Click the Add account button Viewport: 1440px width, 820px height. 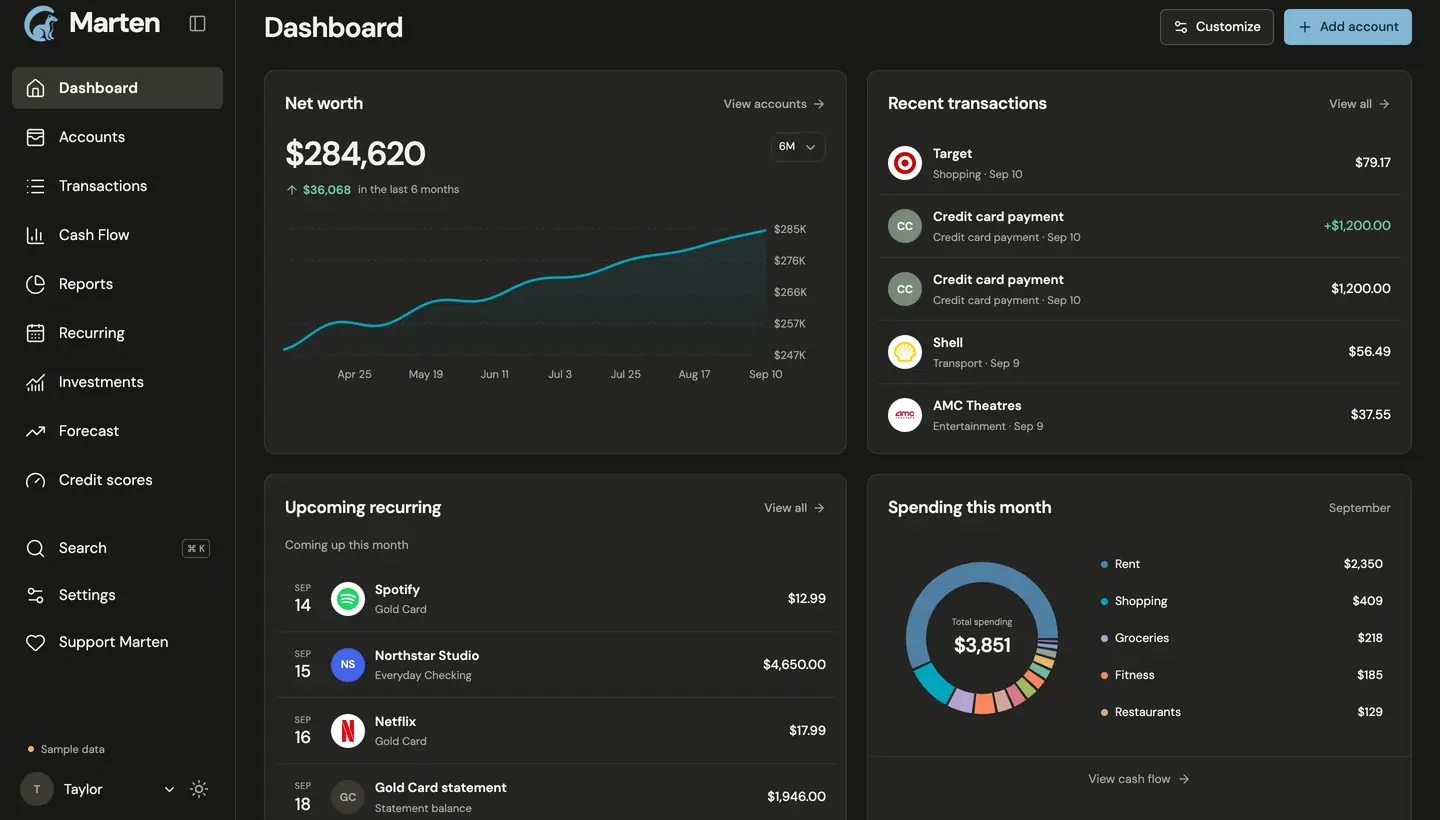(1348, 27)
